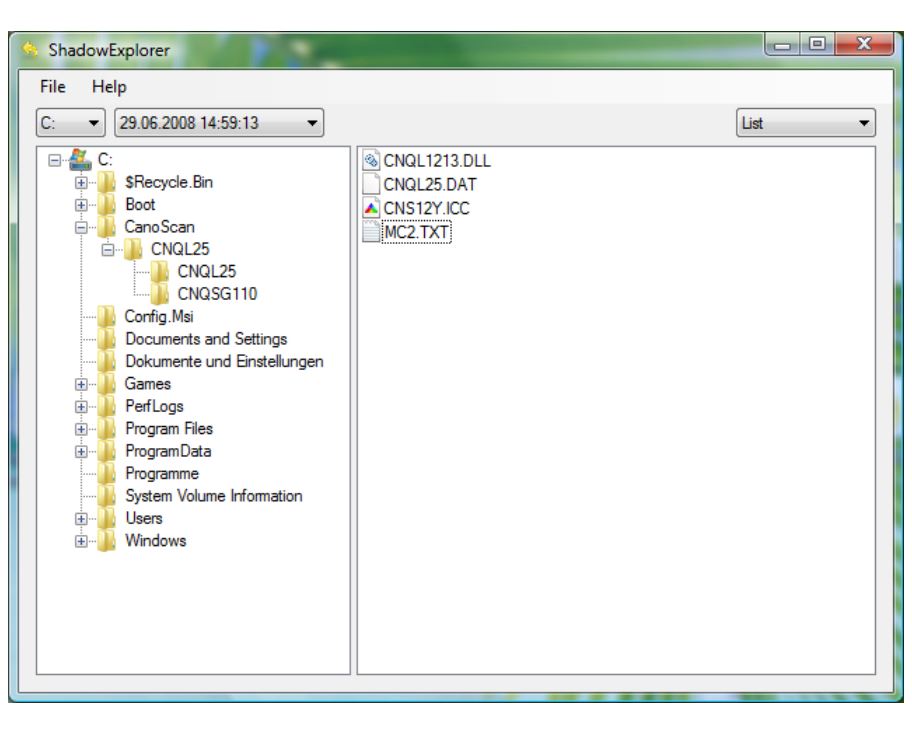Viewport: 912px width, 742px height.
Task: Expand the Windows folder node
Action: pos(81,541)
